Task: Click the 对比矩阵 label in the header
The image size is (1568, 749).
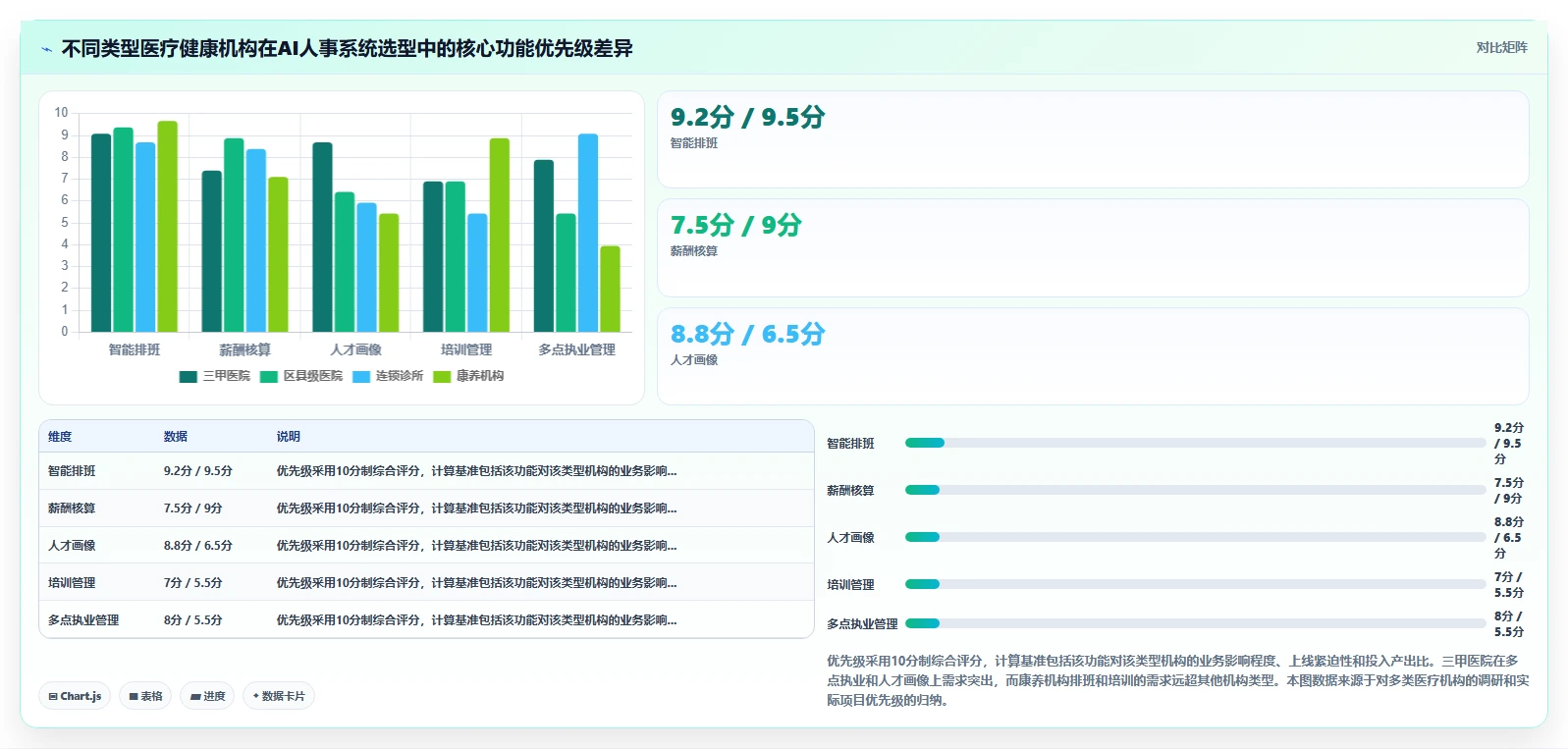Action: point(1501,47)
